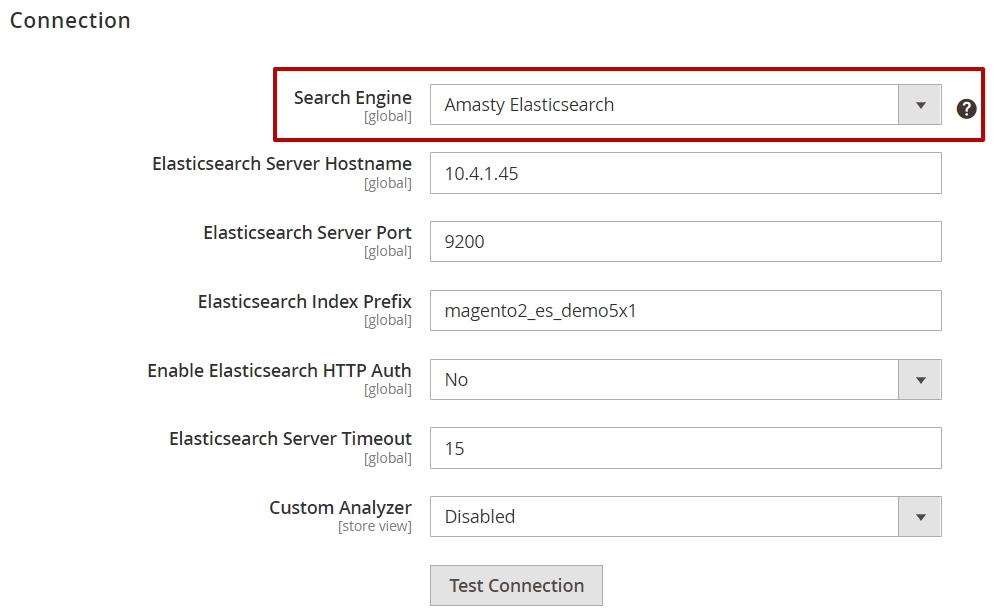Screen dimensions: 994x612
Task: Click the "Search Engine" label
Action: point(352,98)
